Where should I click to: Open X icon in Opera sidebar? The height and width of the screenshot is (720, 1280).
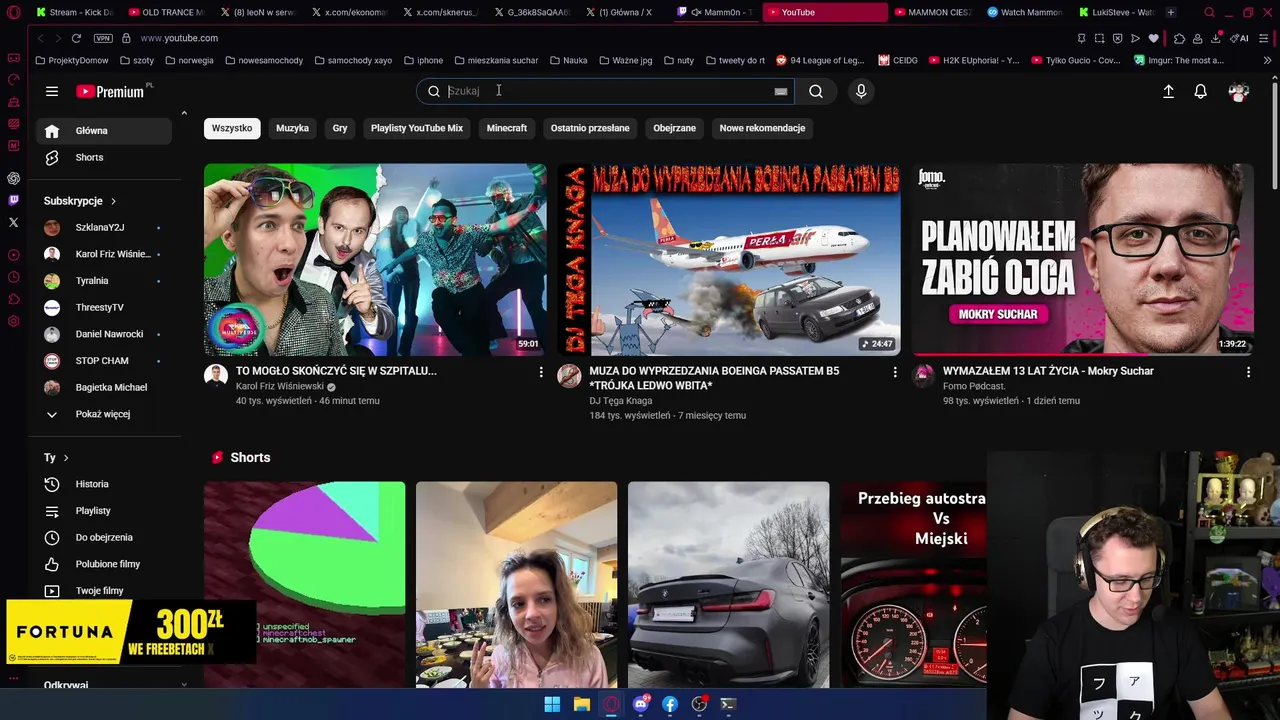13,222
